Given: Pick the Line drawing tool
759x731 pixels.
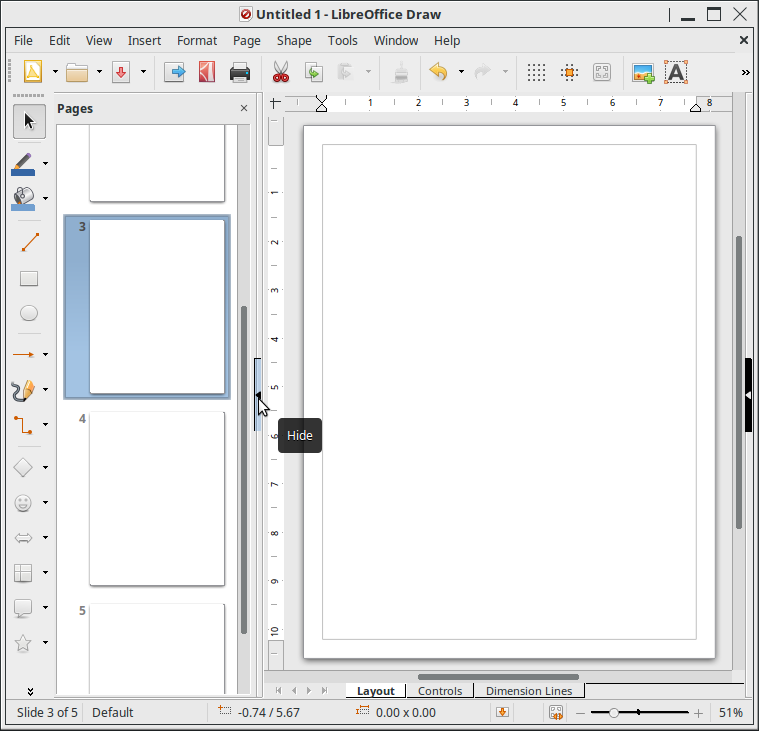Looking at the screenshot, I should pyautogui.click(x=29, y=242).
